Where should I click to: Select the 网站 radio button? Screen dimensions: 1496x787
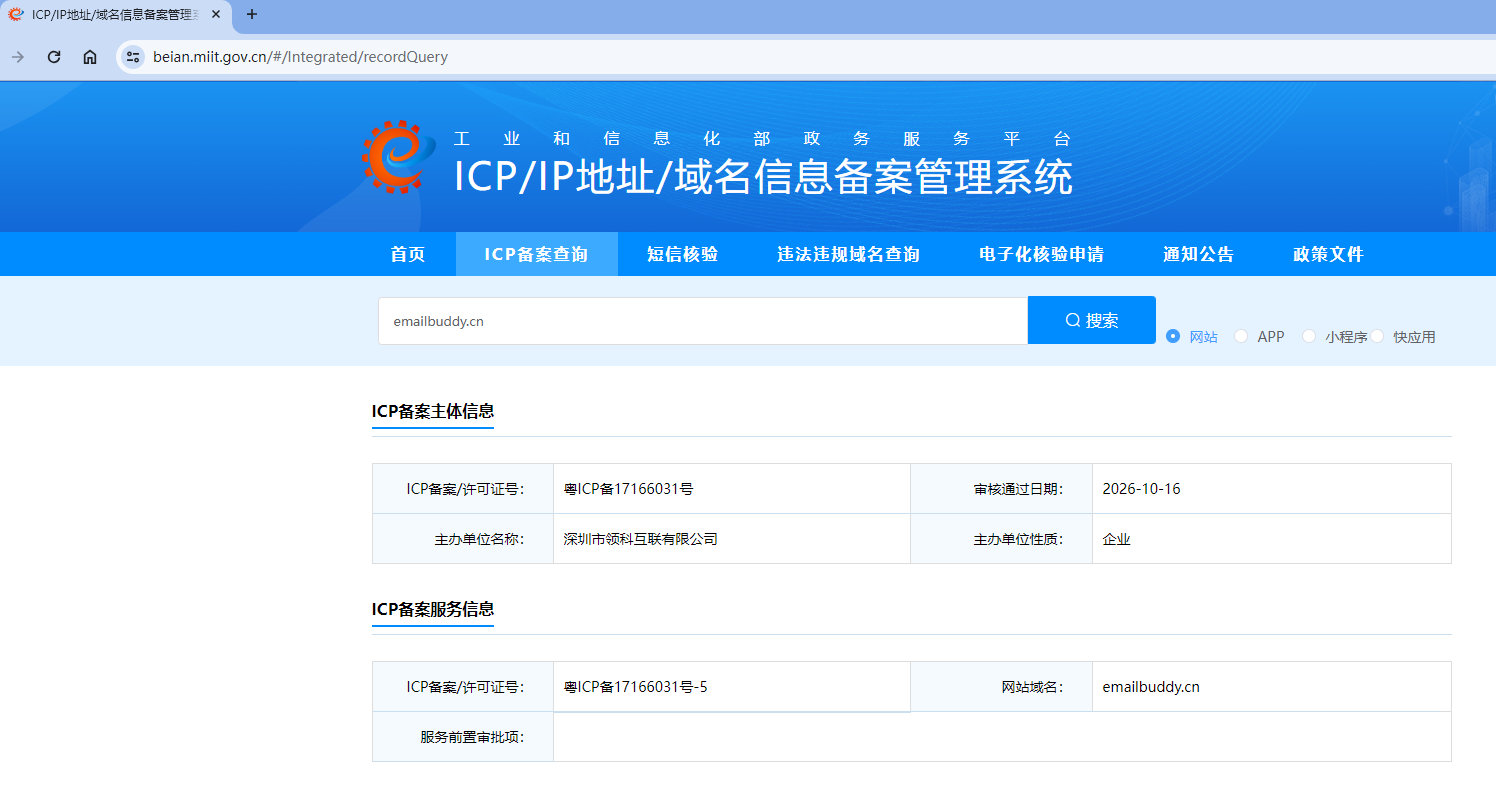pyautogui.click(x=1174, y=337)
